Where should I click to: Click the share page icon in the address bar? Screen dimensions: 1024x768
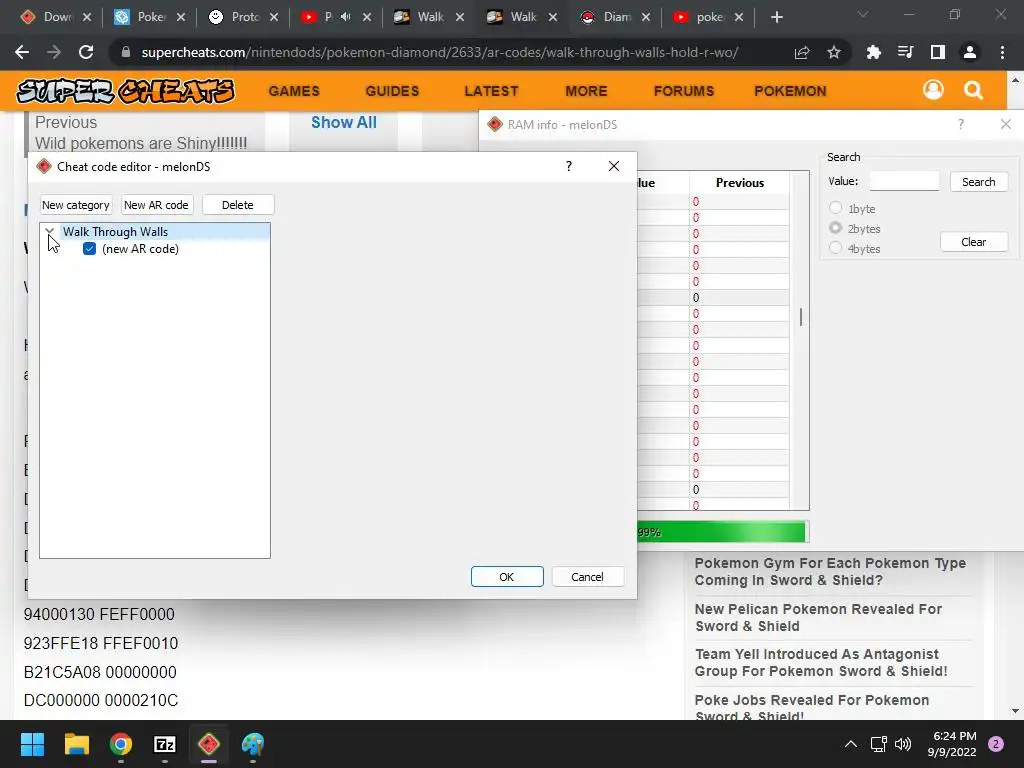click(x=802, y=52)
